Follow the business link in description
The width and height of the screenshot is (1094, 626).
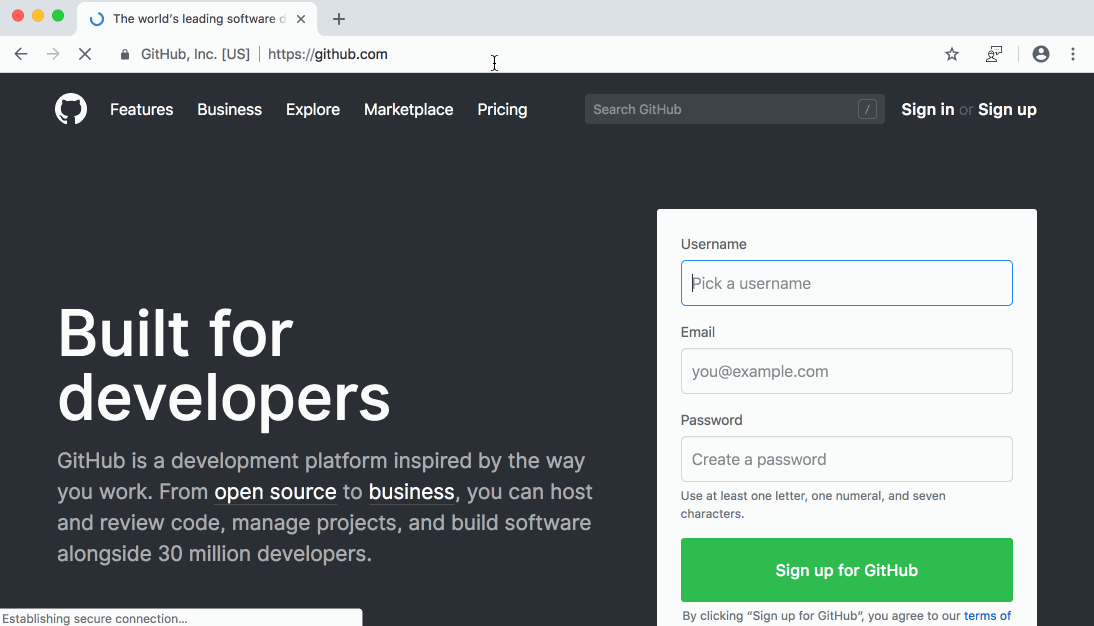[x=411, y=491]
